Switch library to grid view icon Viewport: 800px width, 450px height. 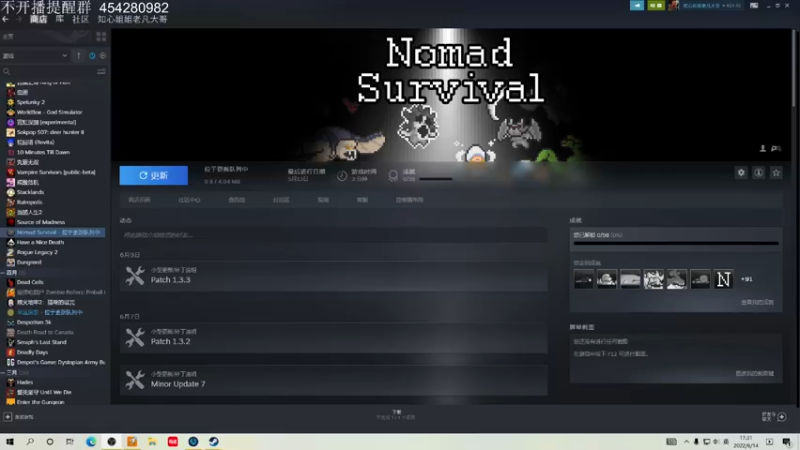[101, 37]
